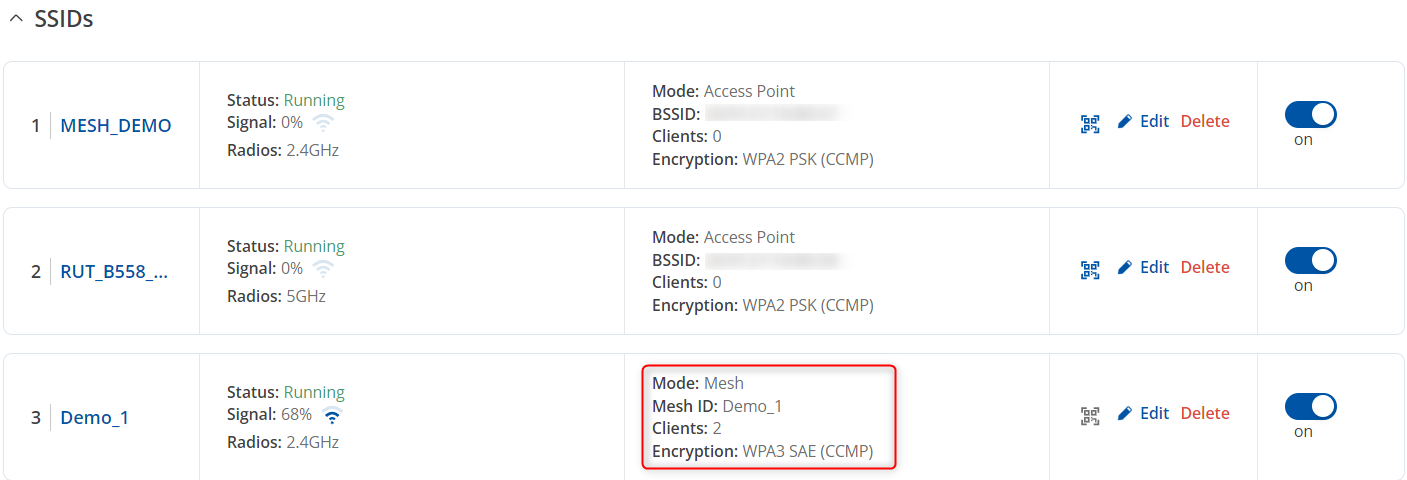Viewport: 1407px width, 480px height.
Task: Click the pencil icon in RUT_B558 row
Action: pyautogui.click(x=1125, y=268)
